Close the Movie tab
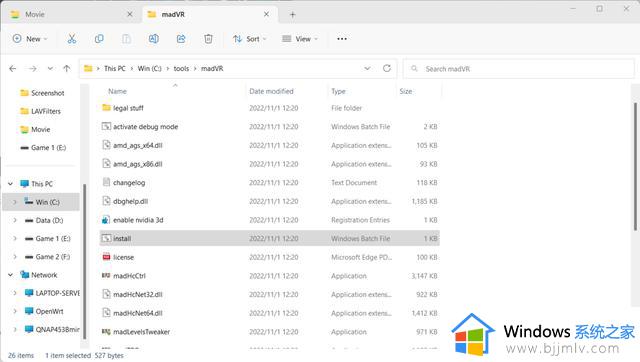The width and height of the screenshot is (640, 362). 130,14
